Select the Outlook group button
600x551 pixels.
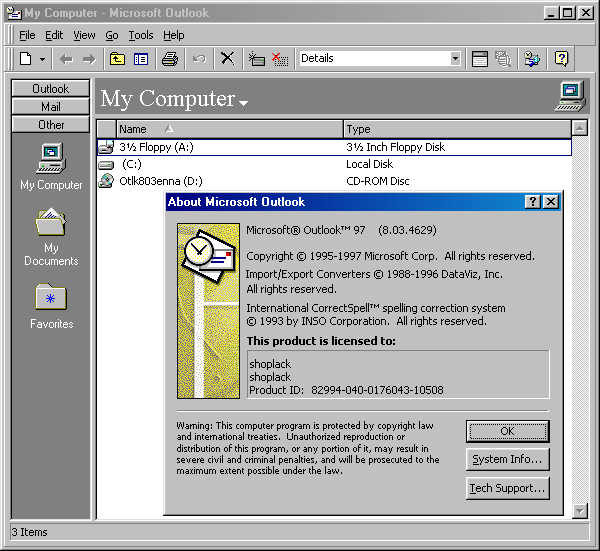point(51,88)
